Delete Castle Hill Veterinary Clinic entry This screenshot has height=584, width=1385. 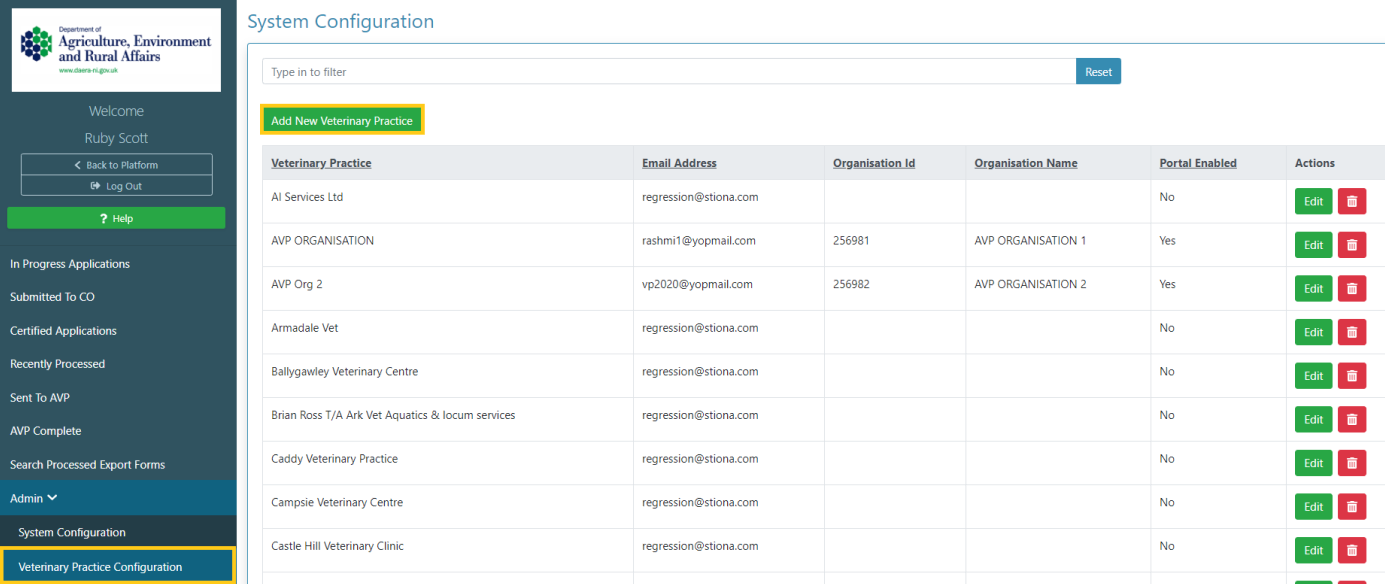point(1352,550)
